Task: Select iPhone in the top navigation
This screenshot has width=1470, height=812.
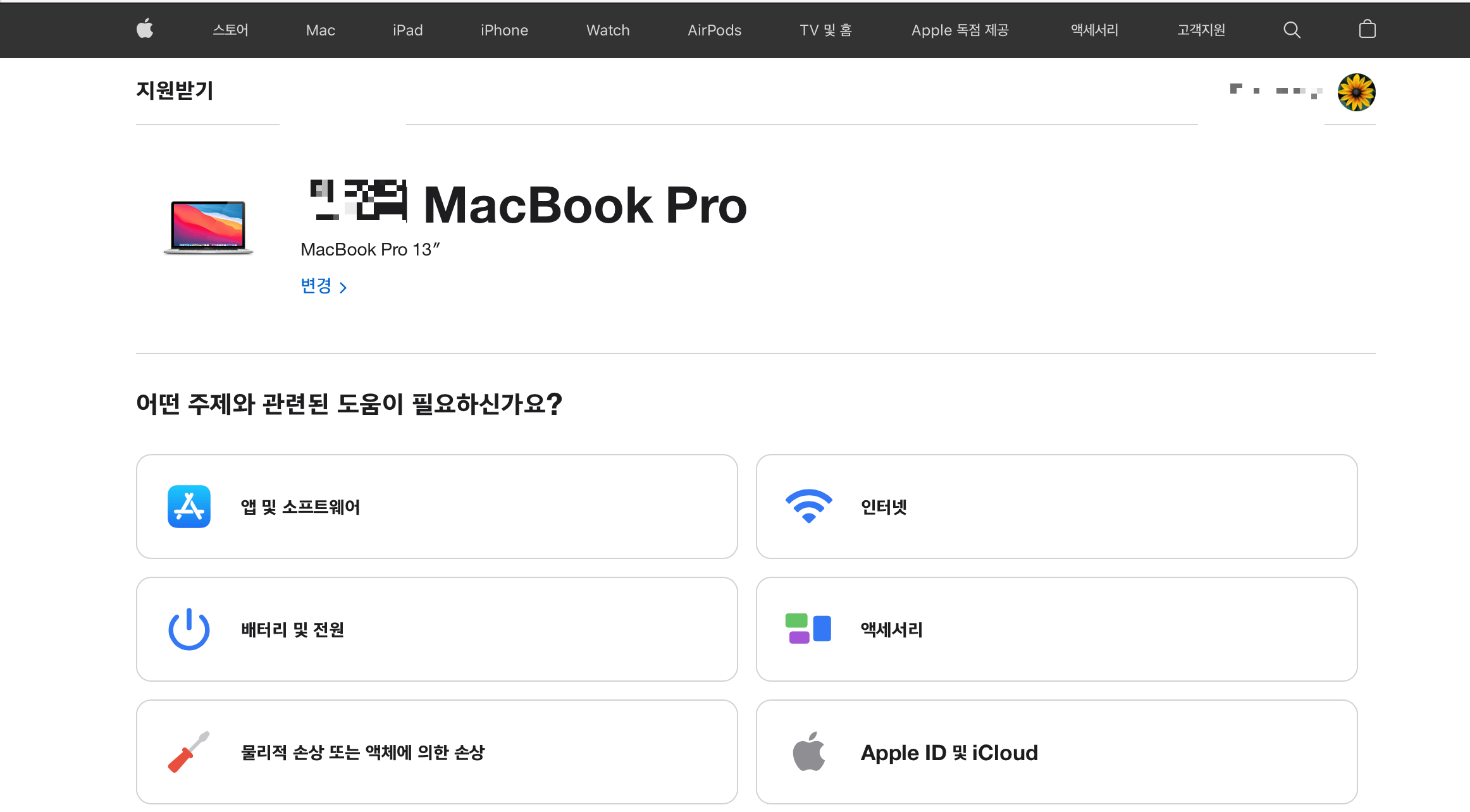Action: pyautogui.click(x=504, y=29)
